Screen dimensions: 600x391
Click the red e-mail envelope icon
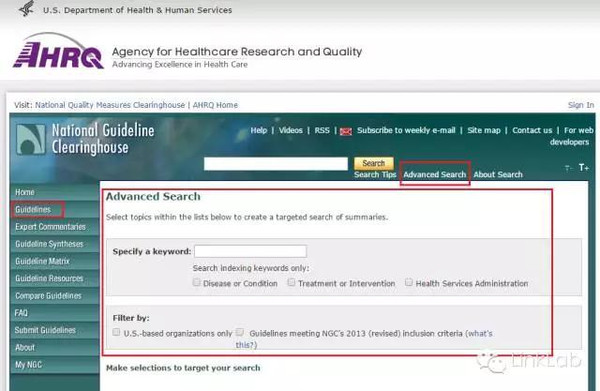coord(346,132)
